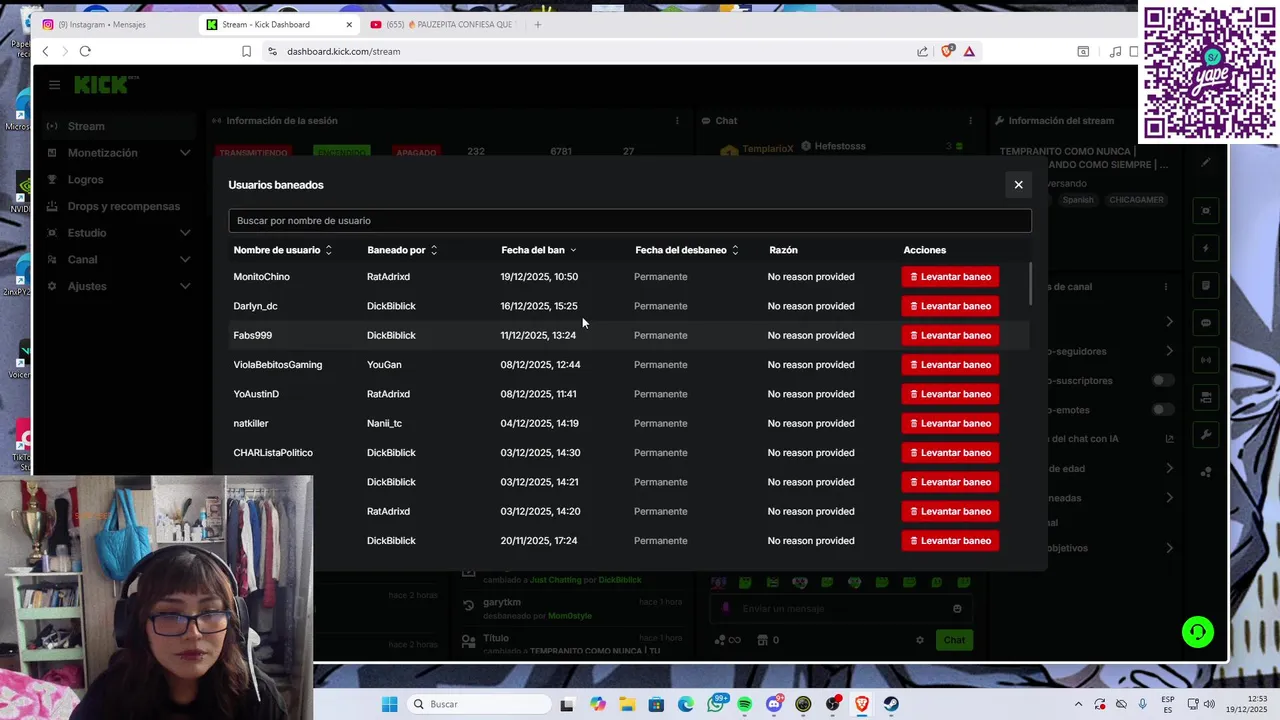This screenshot has height=720, width=1280.
Task: Open emoji picker in chat message box
Action: coord(957,608)
